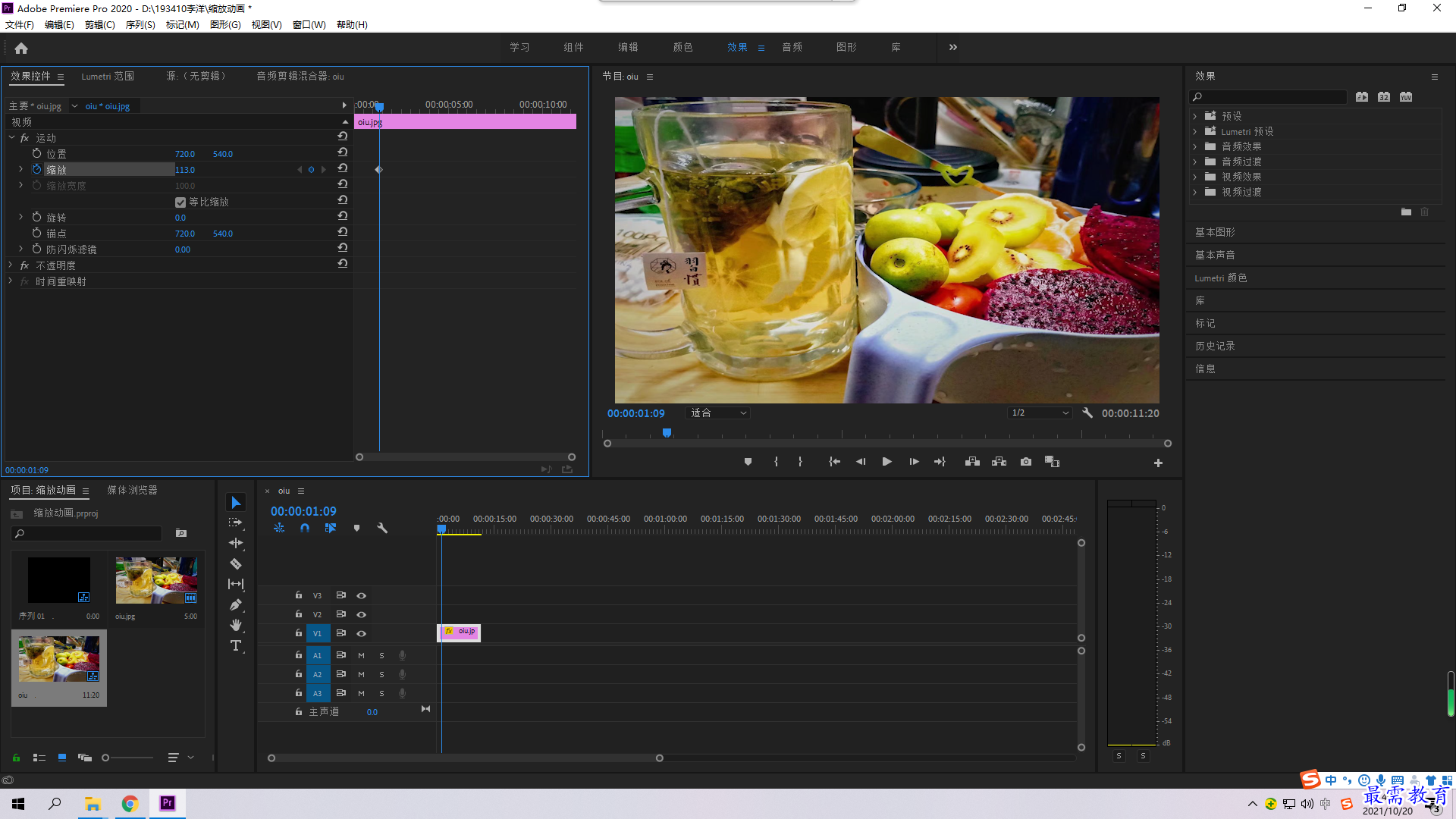1456x819 pixels.
Task: Select the Hand tool
Action: pyautogui.click(x=236, y=625)
